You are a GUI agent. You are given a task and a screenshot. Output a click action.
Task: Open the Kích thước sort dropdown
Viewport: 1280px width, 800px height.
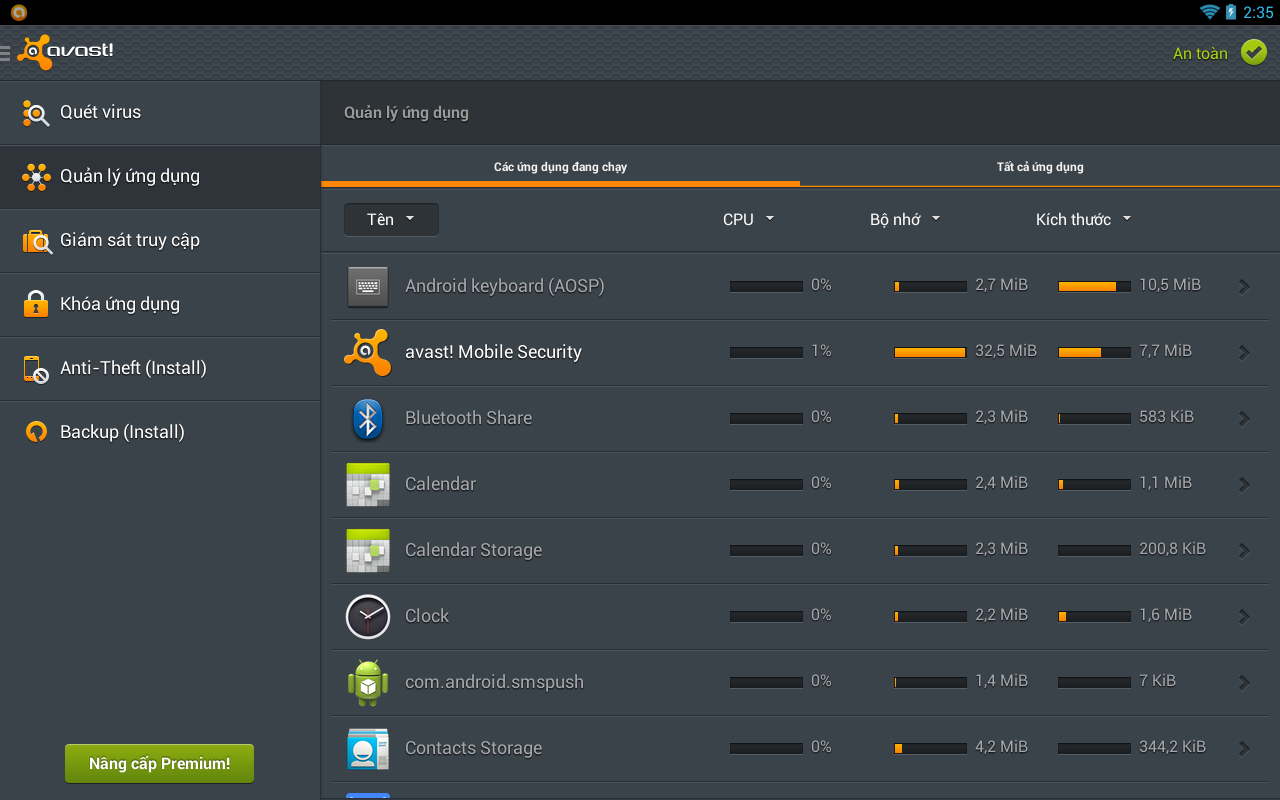[x=1083, y=220]
